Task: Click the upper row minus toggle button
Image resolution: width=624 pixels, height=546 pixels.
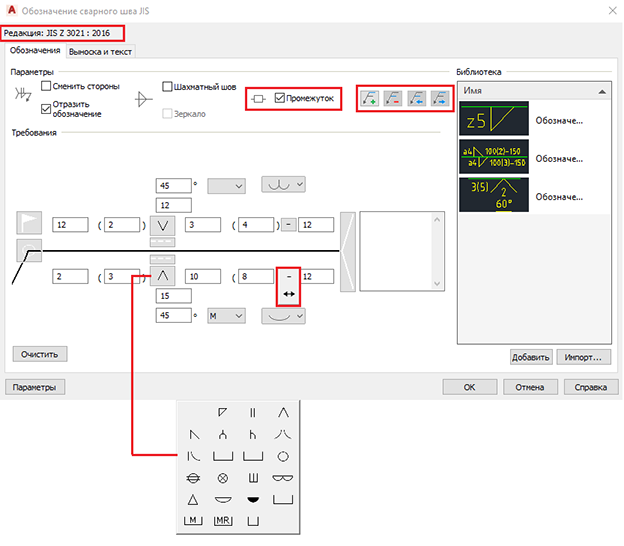Action: click(x=289, y=225)
